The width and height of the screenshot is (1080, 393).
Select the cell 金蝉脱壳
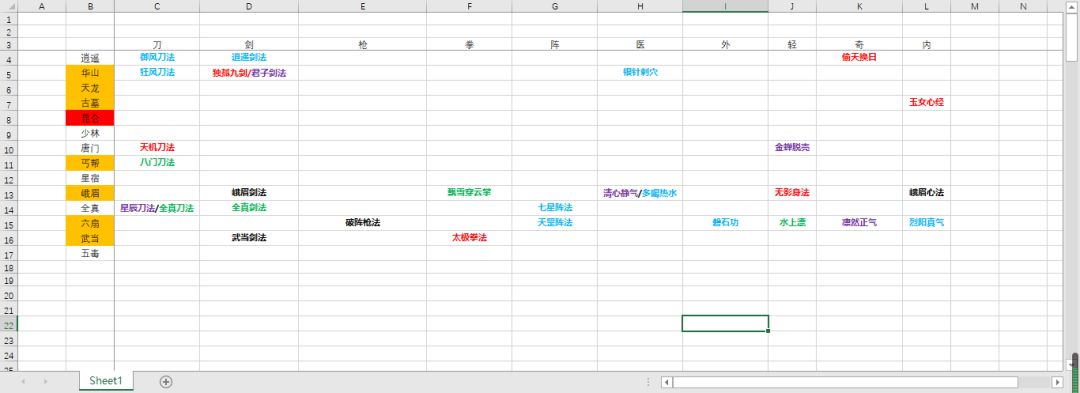792,147
